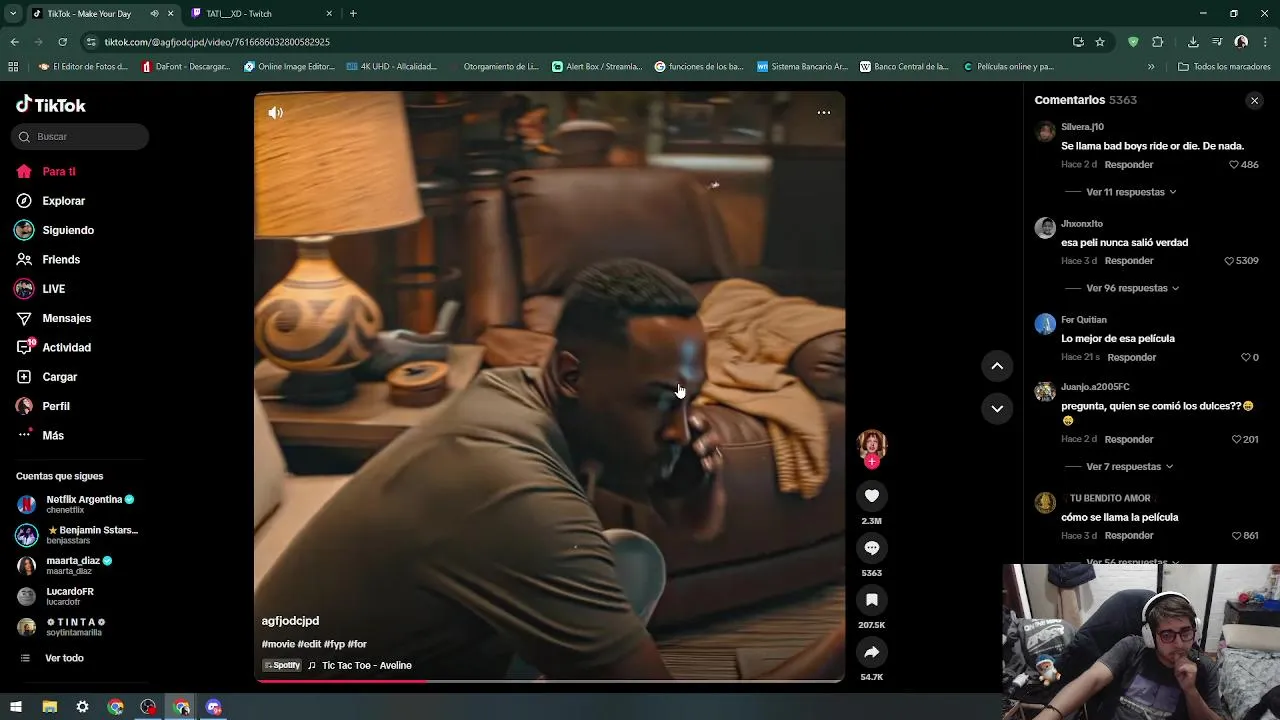1280x720 pixels.
Task: Open the #movie hashtag
Action: coord(278,644)
